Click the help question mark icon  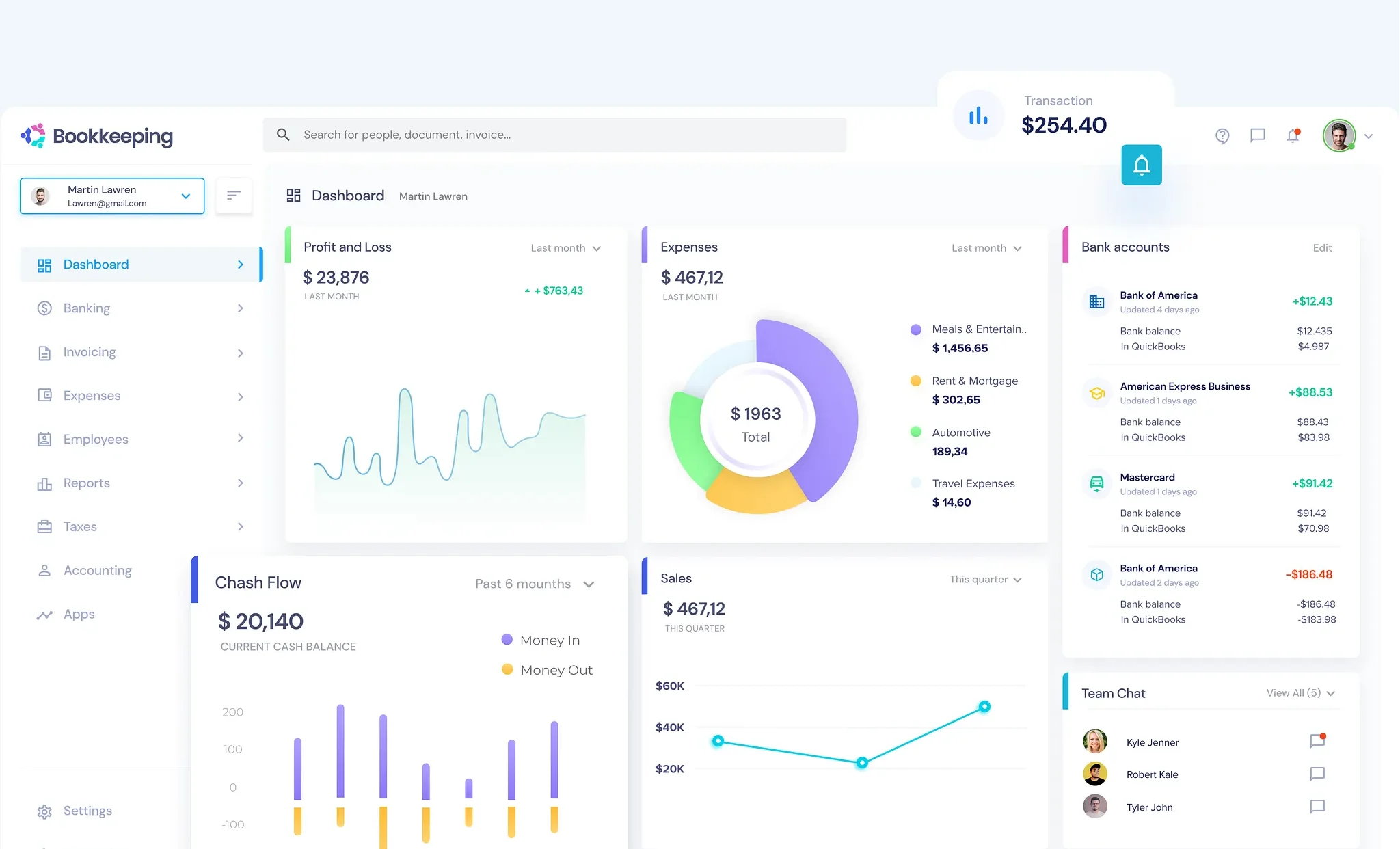(1222, 136)
